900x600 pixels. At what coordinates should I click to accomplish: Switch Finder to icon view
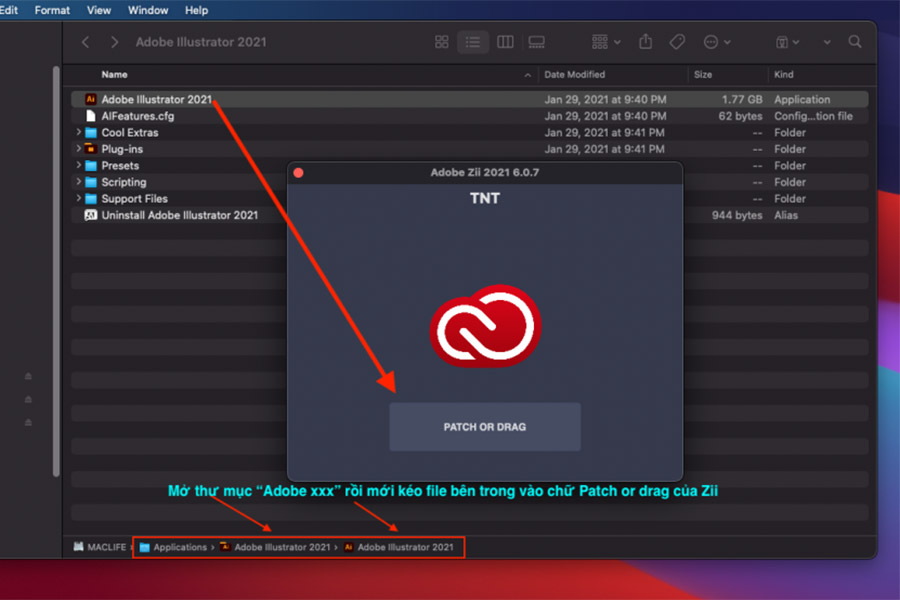[x=441, y=42]
